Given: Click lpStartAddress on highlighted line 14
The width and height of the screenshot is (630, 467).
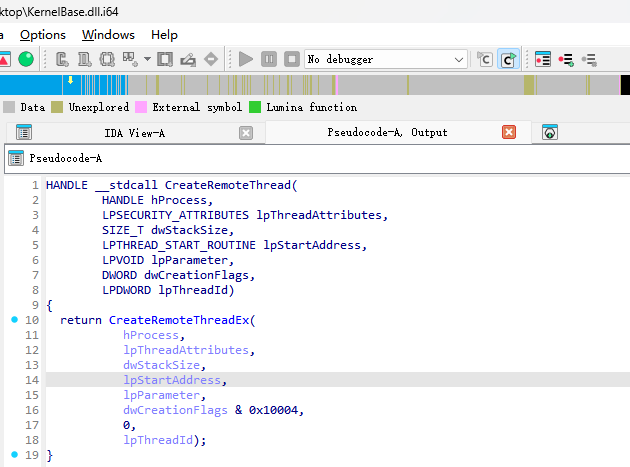Looking at the screenshot, I should pos(172,380).
